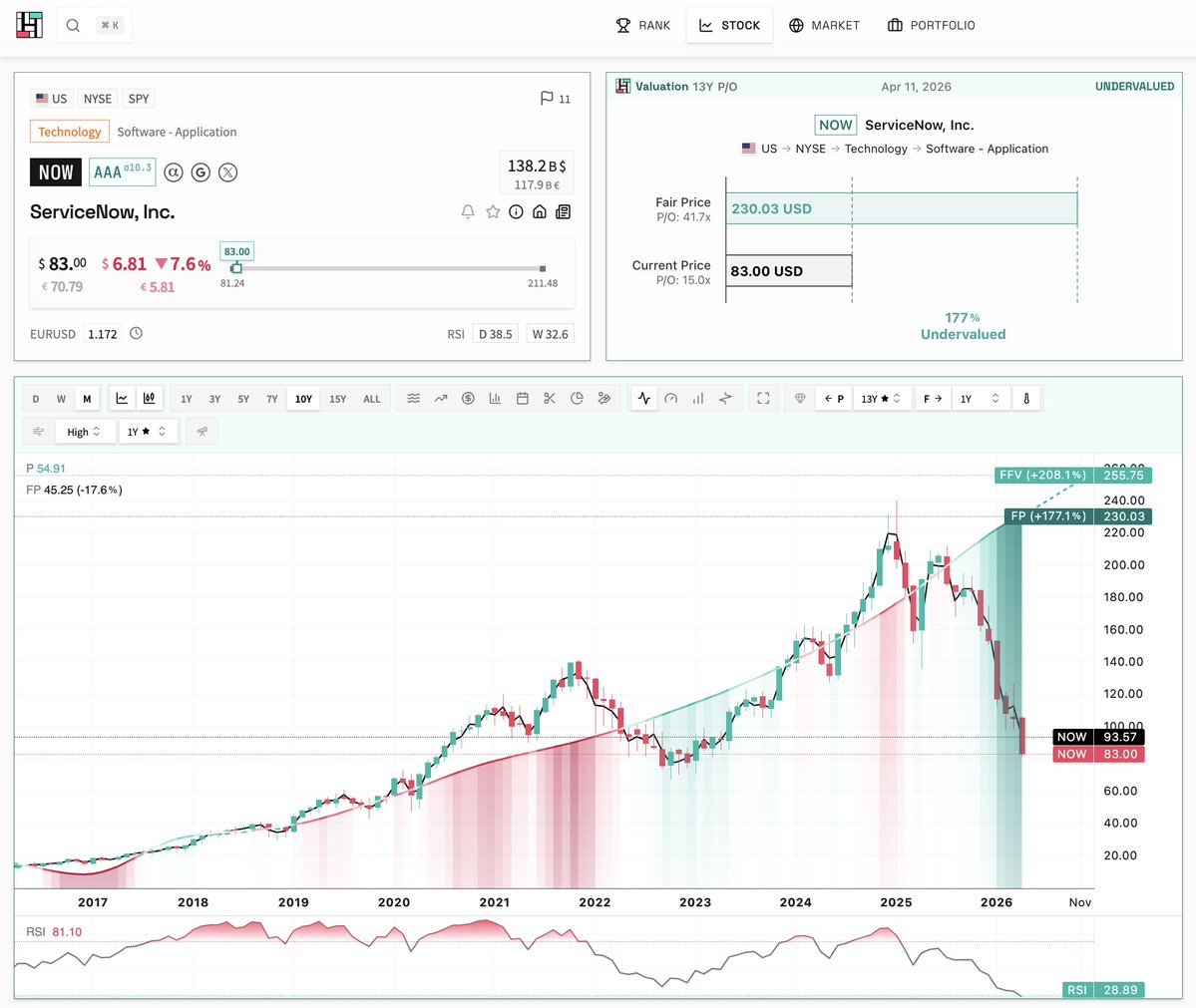The image size is (1196, 1008).
Task: Click the Technology sector label
Action: coord(70,132)
